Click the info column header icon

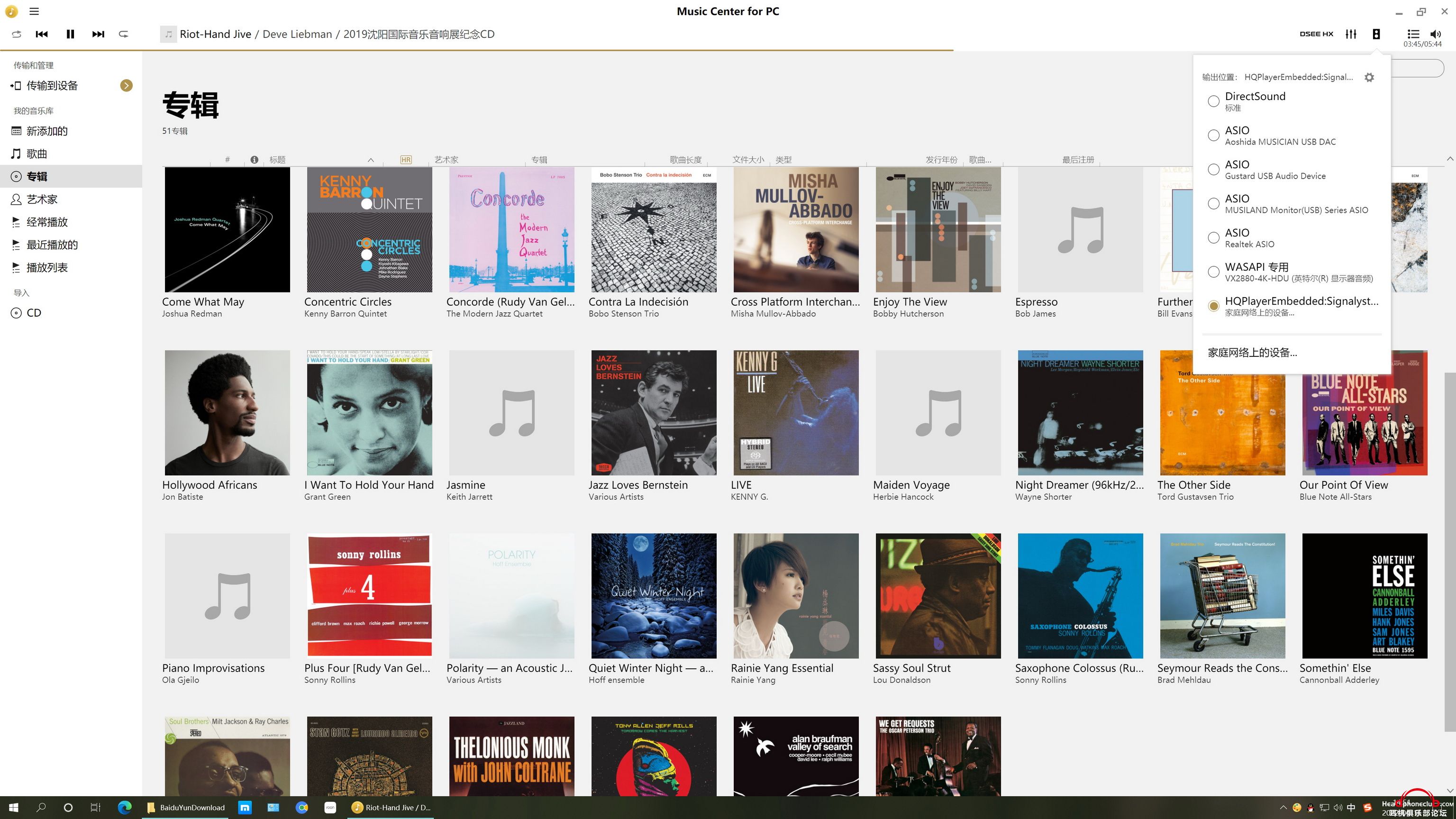point(255,160)
